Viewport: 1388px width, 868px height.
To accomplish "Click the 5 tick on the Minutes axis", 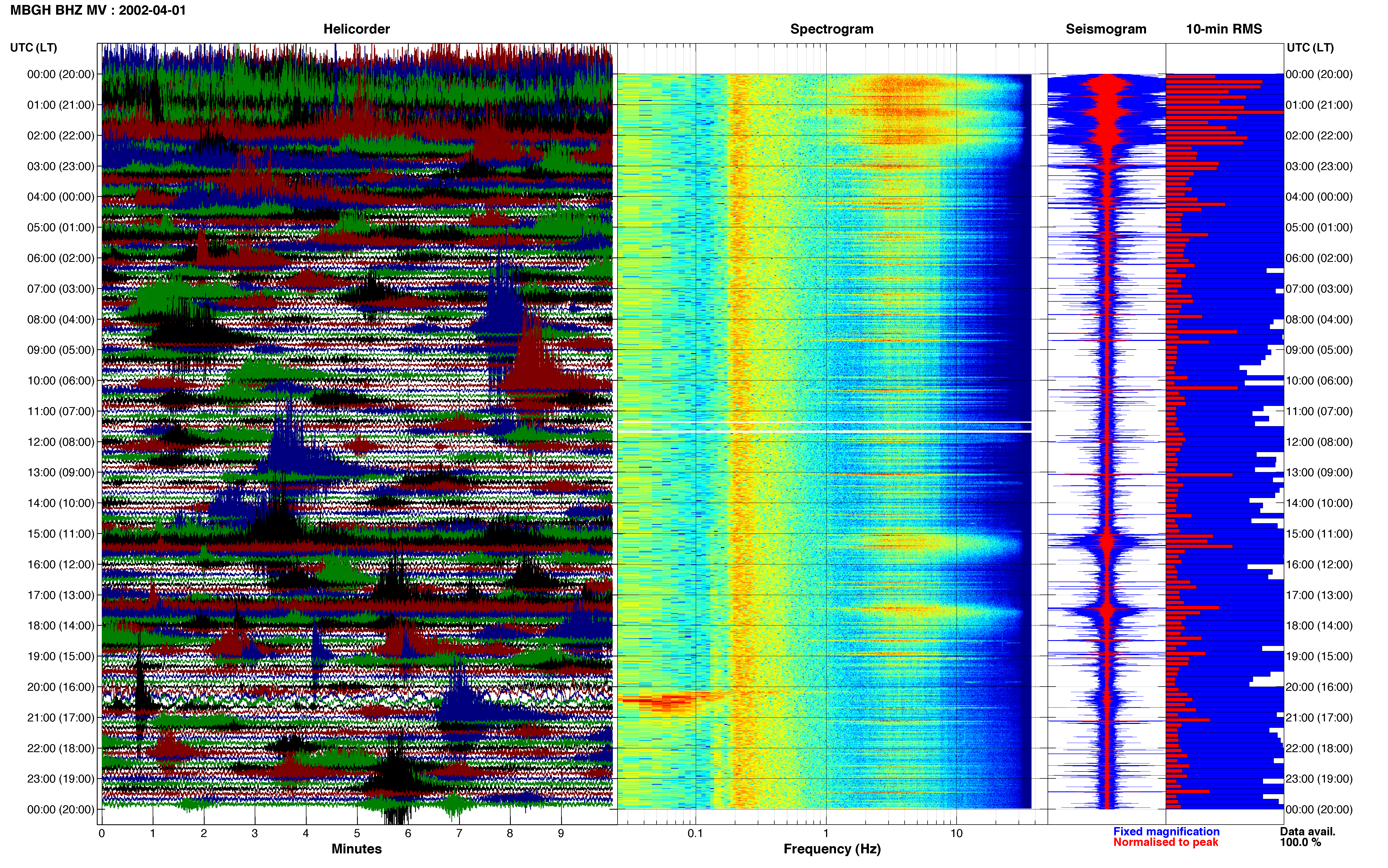I will pyautogui.click(x=357, y=833).
